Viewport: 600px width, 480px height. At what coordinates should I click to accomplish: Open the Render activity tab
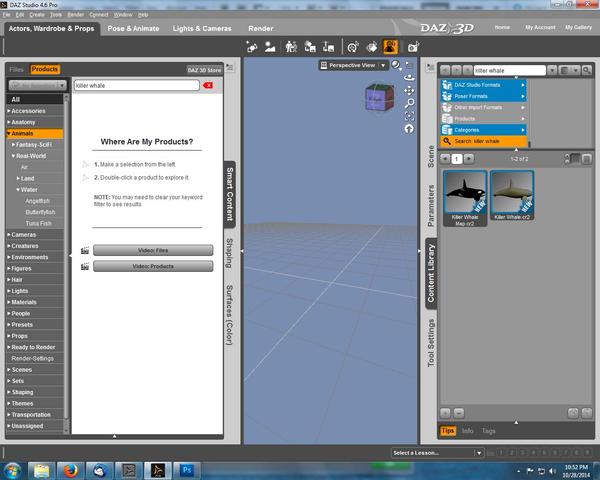coord(261,29)
